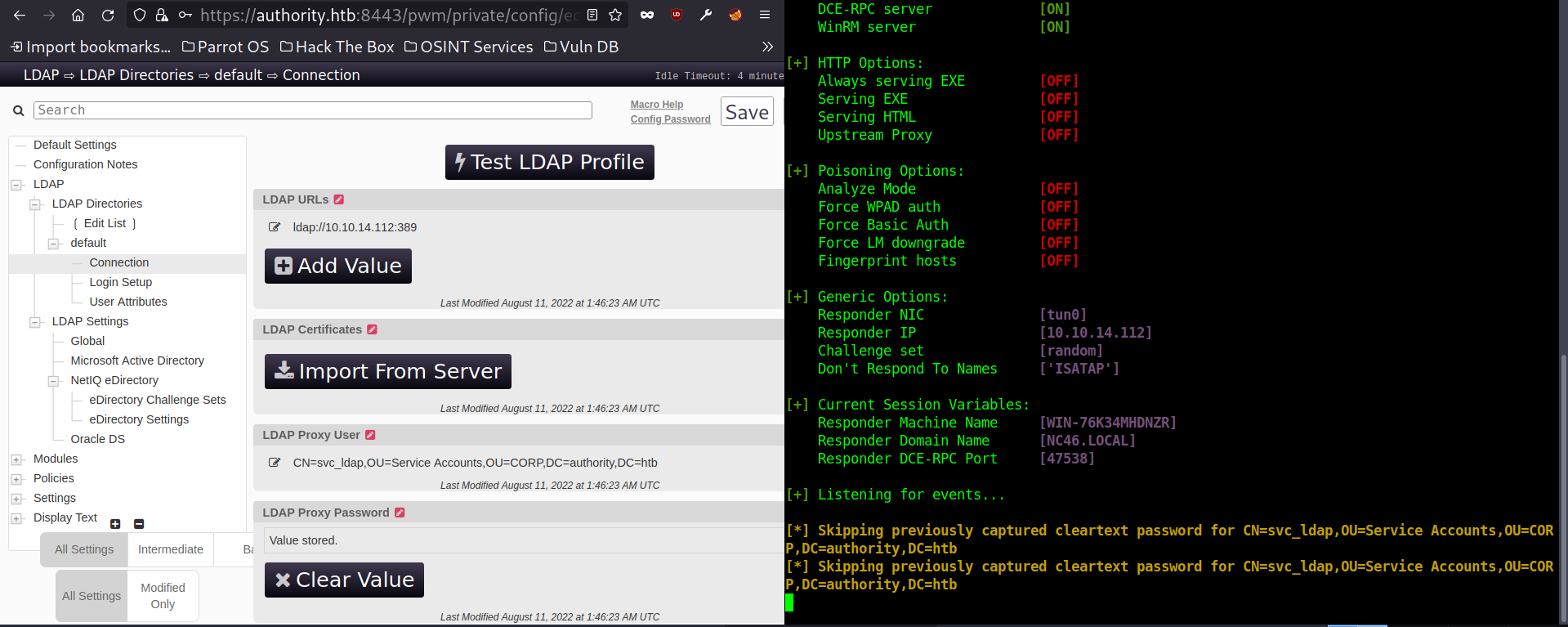Open the Macro Help link
1568x627 pixels.
coord(657,105)
